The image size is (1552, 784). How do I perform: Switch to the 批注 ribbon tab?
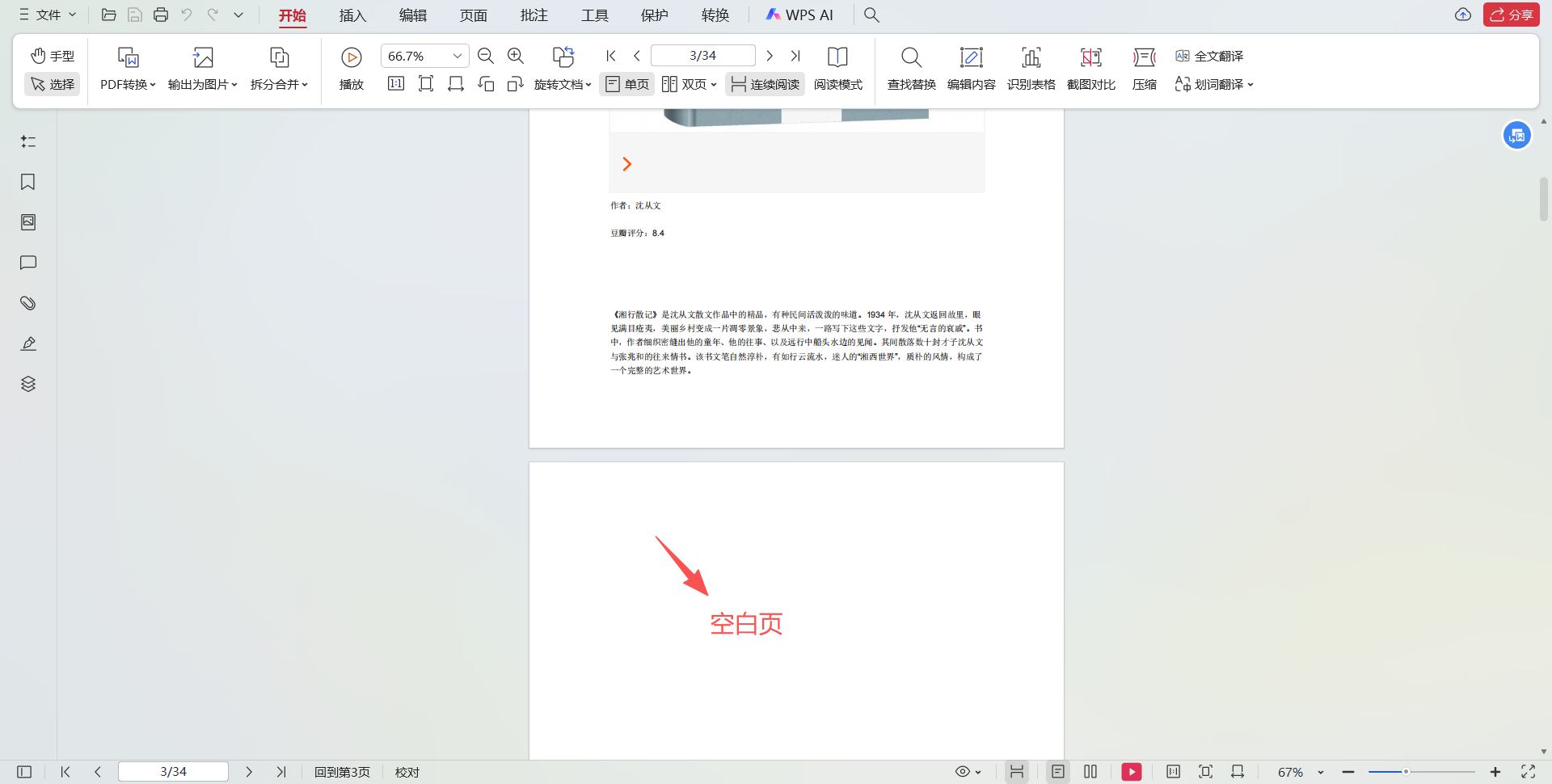point(533,15)
